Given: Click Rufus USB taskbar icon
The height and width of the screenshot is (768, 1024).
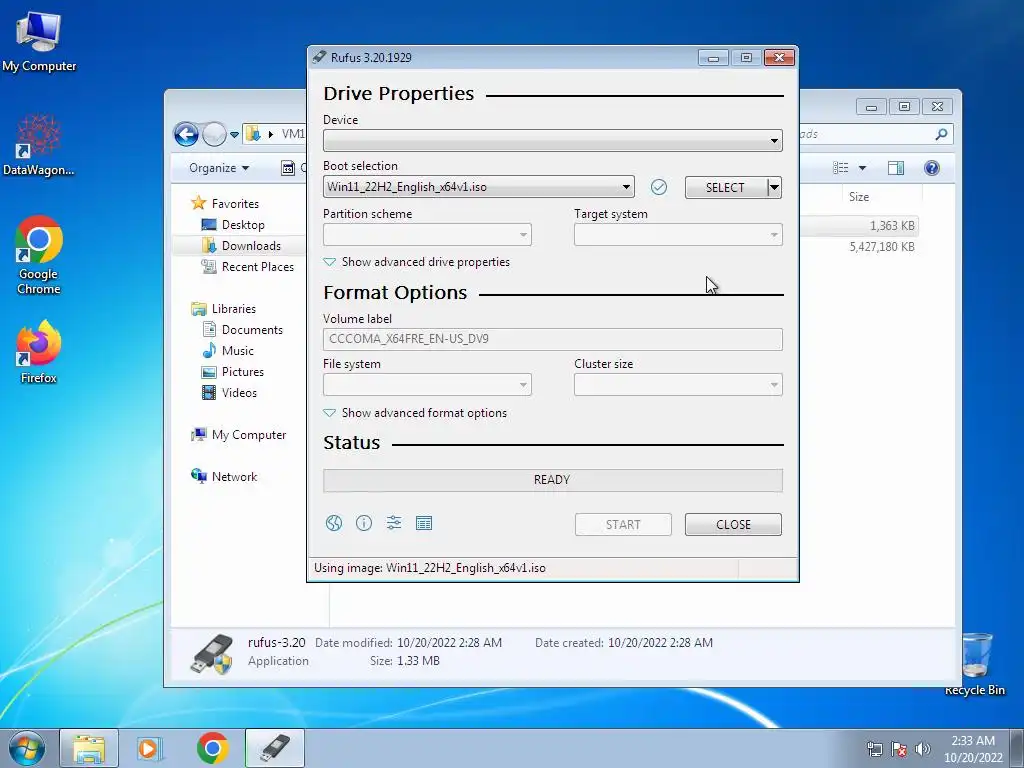Looking at the screenshot, I should (x=274, y=748).
